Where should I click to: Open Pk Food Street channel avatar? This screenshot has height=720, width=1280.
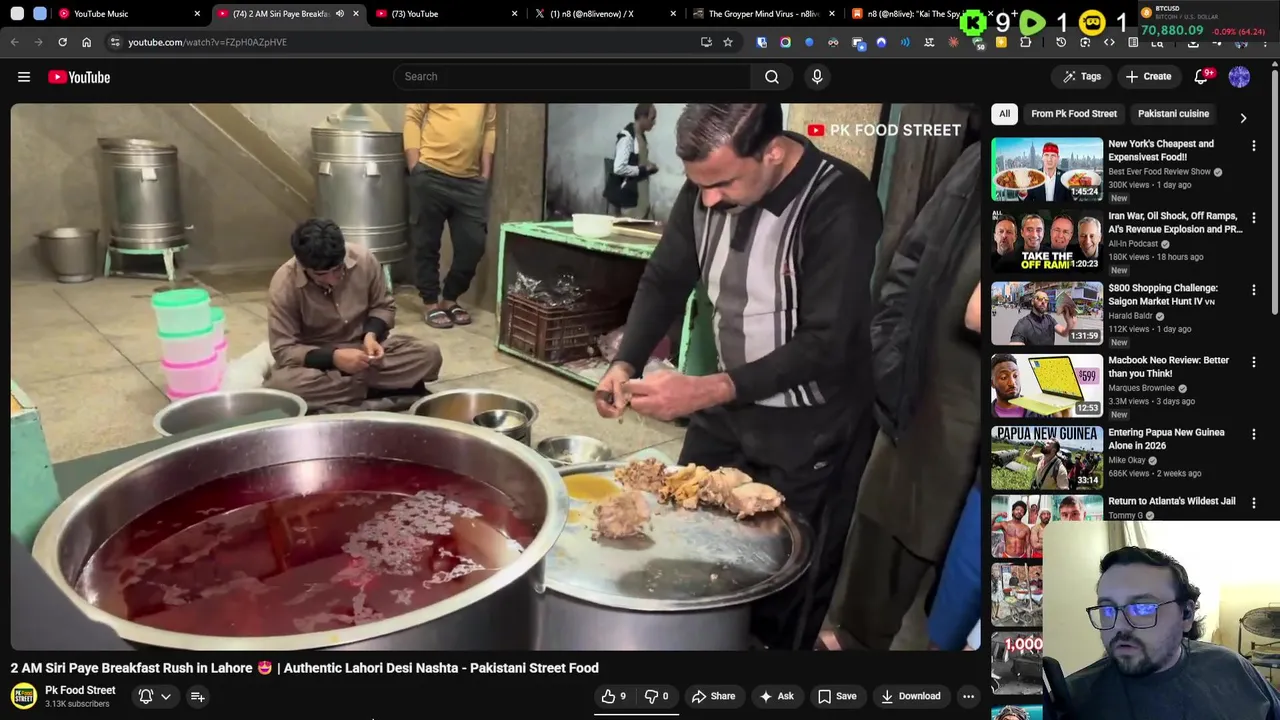[x=24, y=696]
